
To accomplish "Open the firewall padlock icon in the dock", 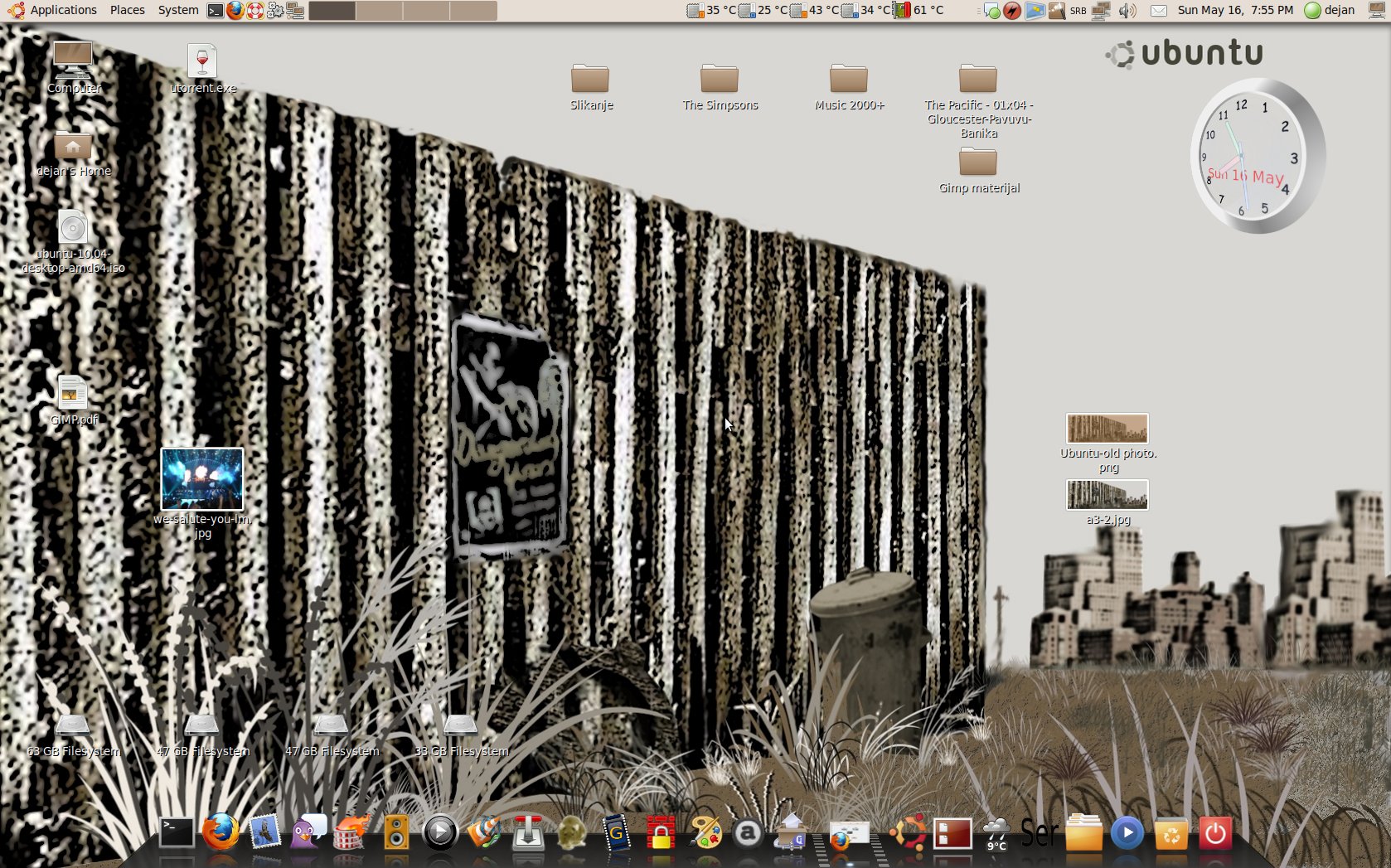I will pyautogui.click(x=660, y=832).
